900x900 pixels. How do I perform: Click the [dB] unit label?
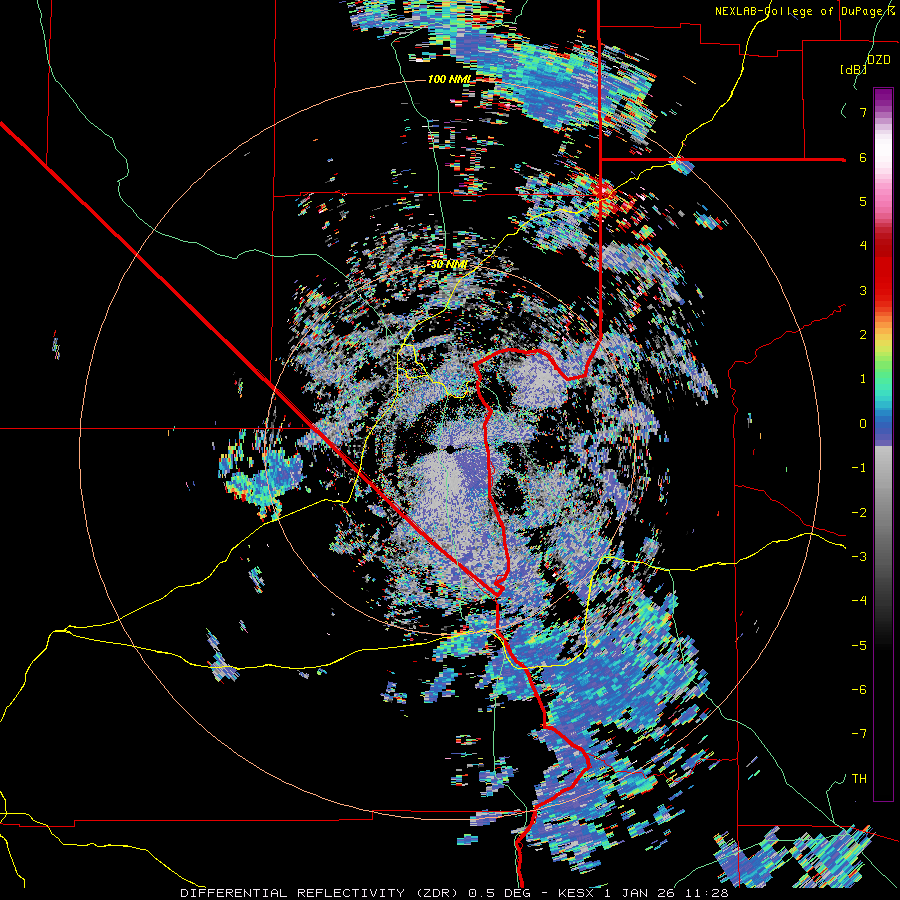pyautogui.click(x=853, y=69)
